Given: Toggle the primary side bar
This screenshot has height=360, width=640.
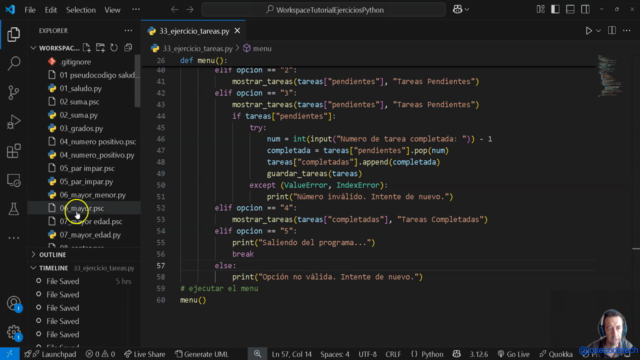Looking at the screenshot, I should [x=555, y=9].
